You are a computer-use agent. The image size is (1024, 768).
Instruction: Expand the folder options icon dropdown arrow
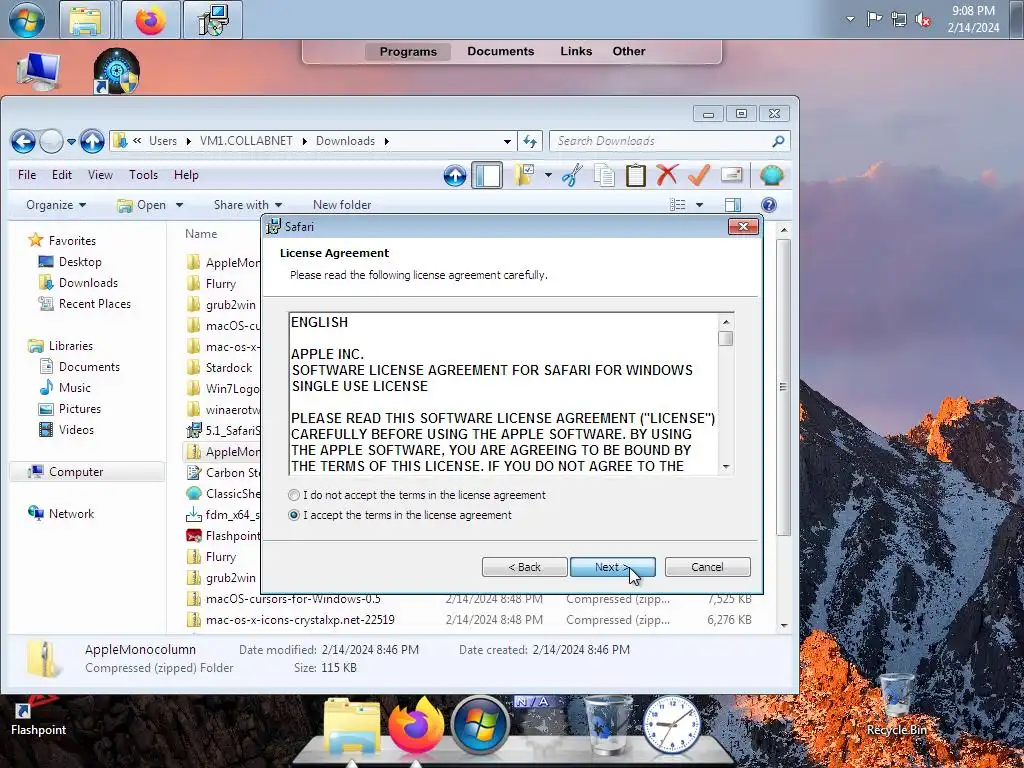coord(548,175)
